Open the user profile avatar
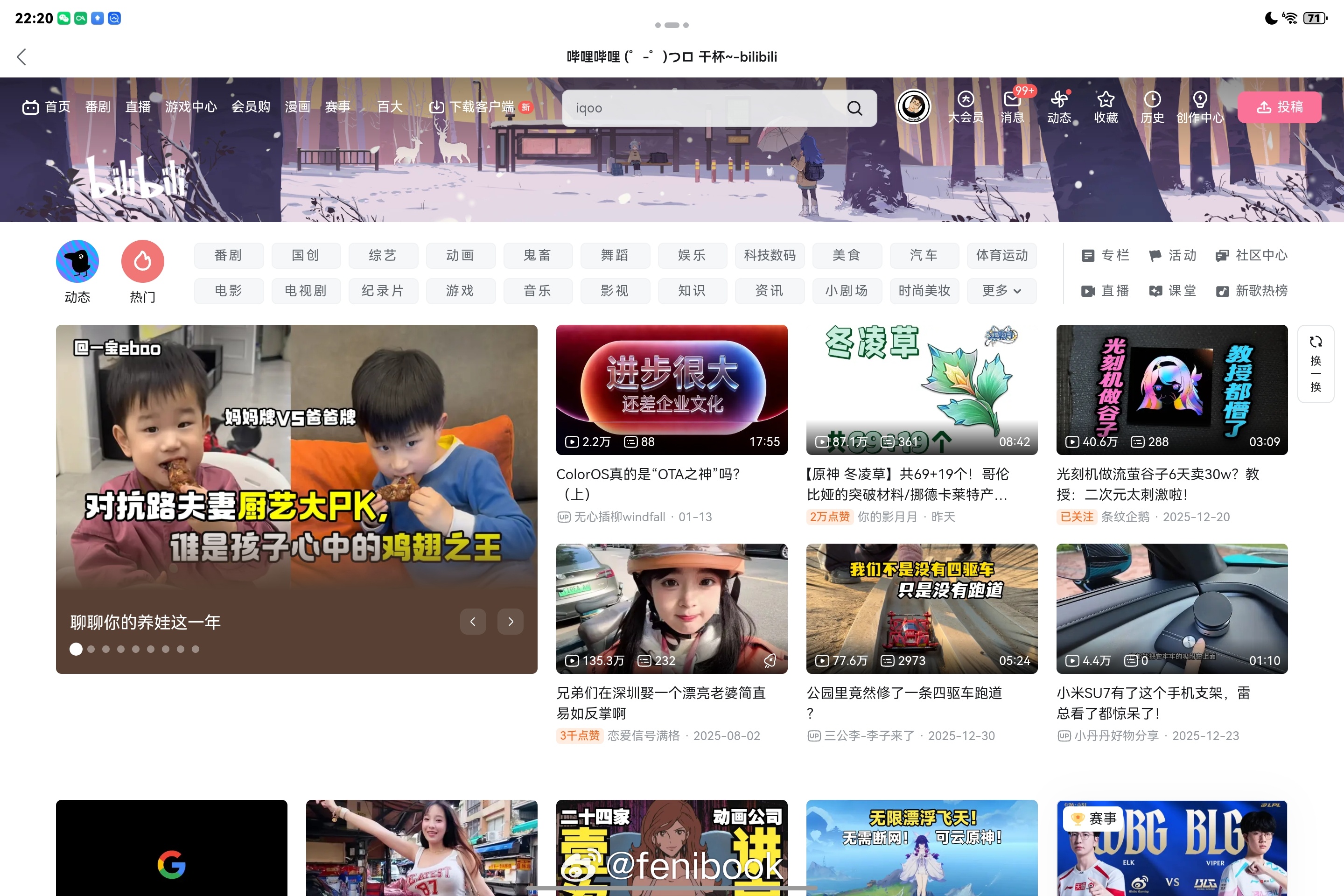 tap(913, 106)
